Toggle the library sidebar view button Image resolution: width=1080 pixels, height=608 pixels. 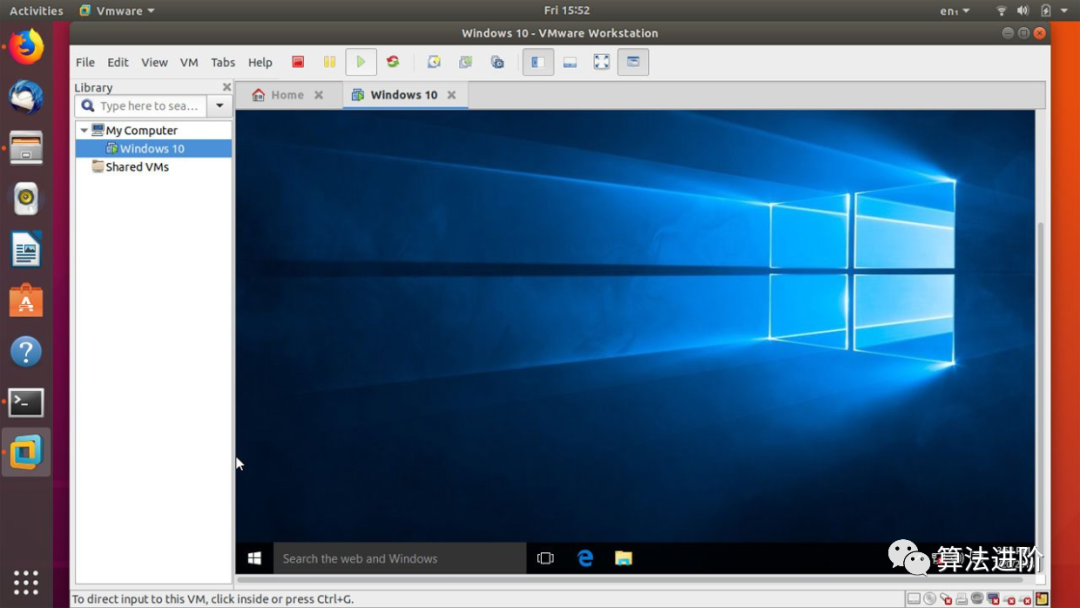coord(538,62)
